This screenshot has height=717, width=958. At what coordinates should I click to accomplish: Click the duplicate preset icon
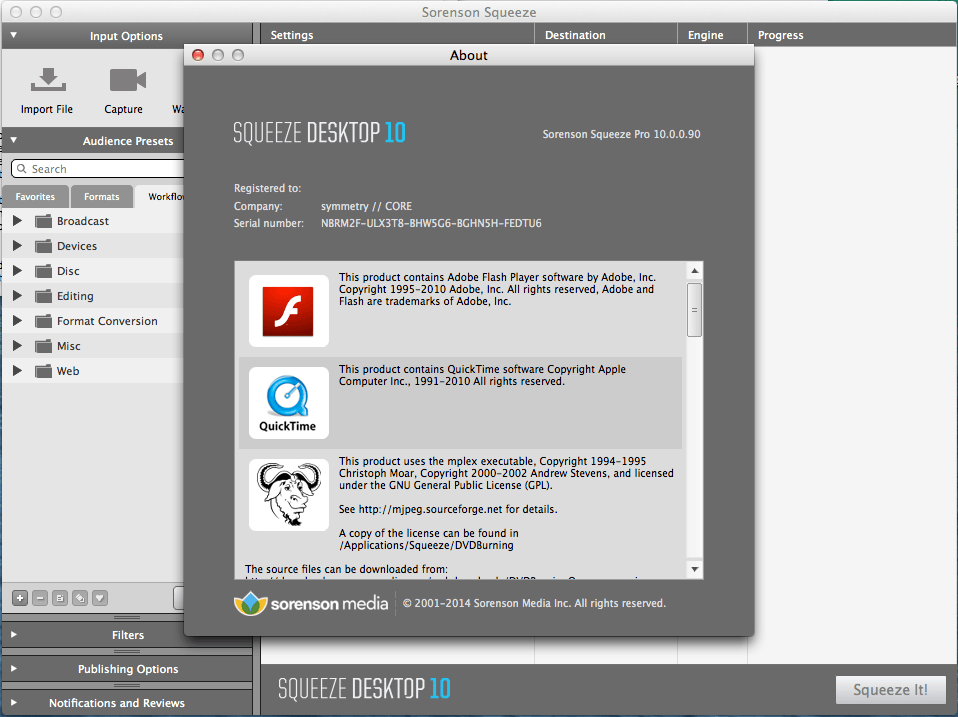80,598
